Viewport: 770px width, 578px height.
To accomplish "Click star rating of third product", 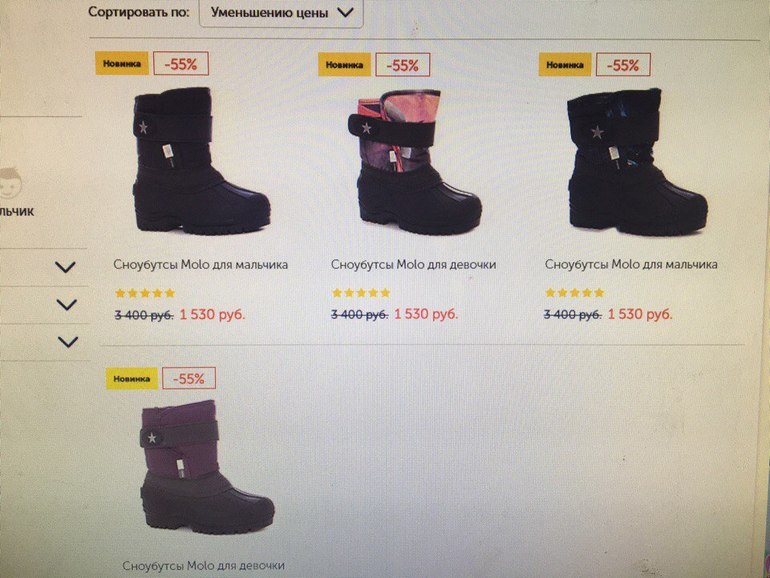I will click(575, 293).
